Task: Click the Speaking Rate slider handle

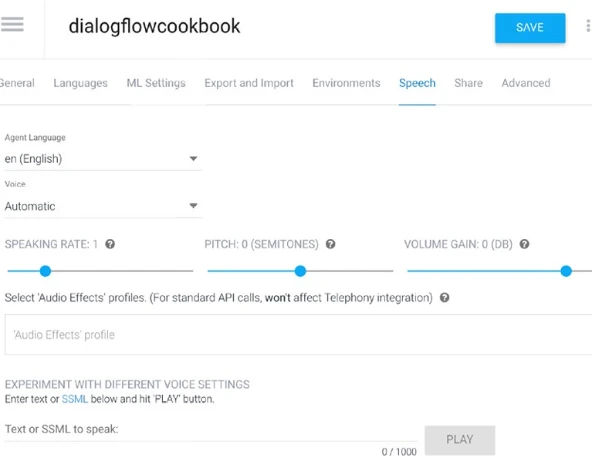Action: point(45,271)
